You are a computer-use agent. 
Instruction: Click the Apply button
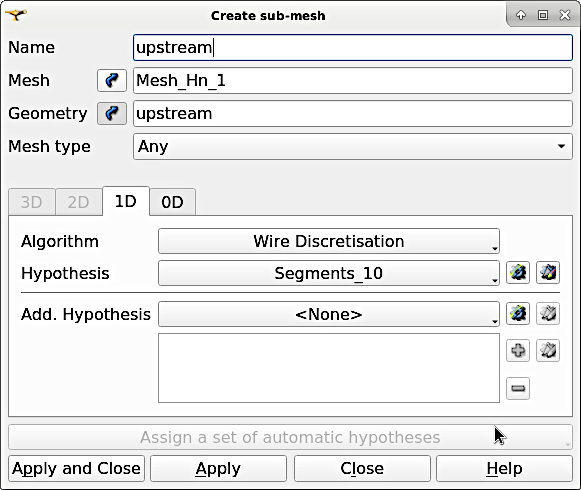[218, 469]
